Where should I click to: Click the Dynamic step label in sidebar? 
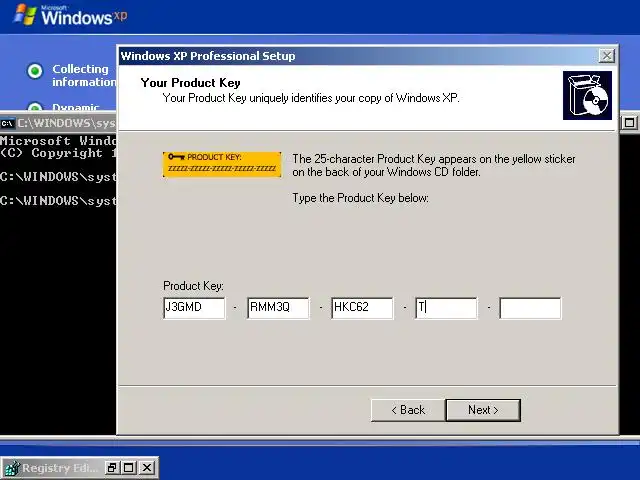pos(76,107)
